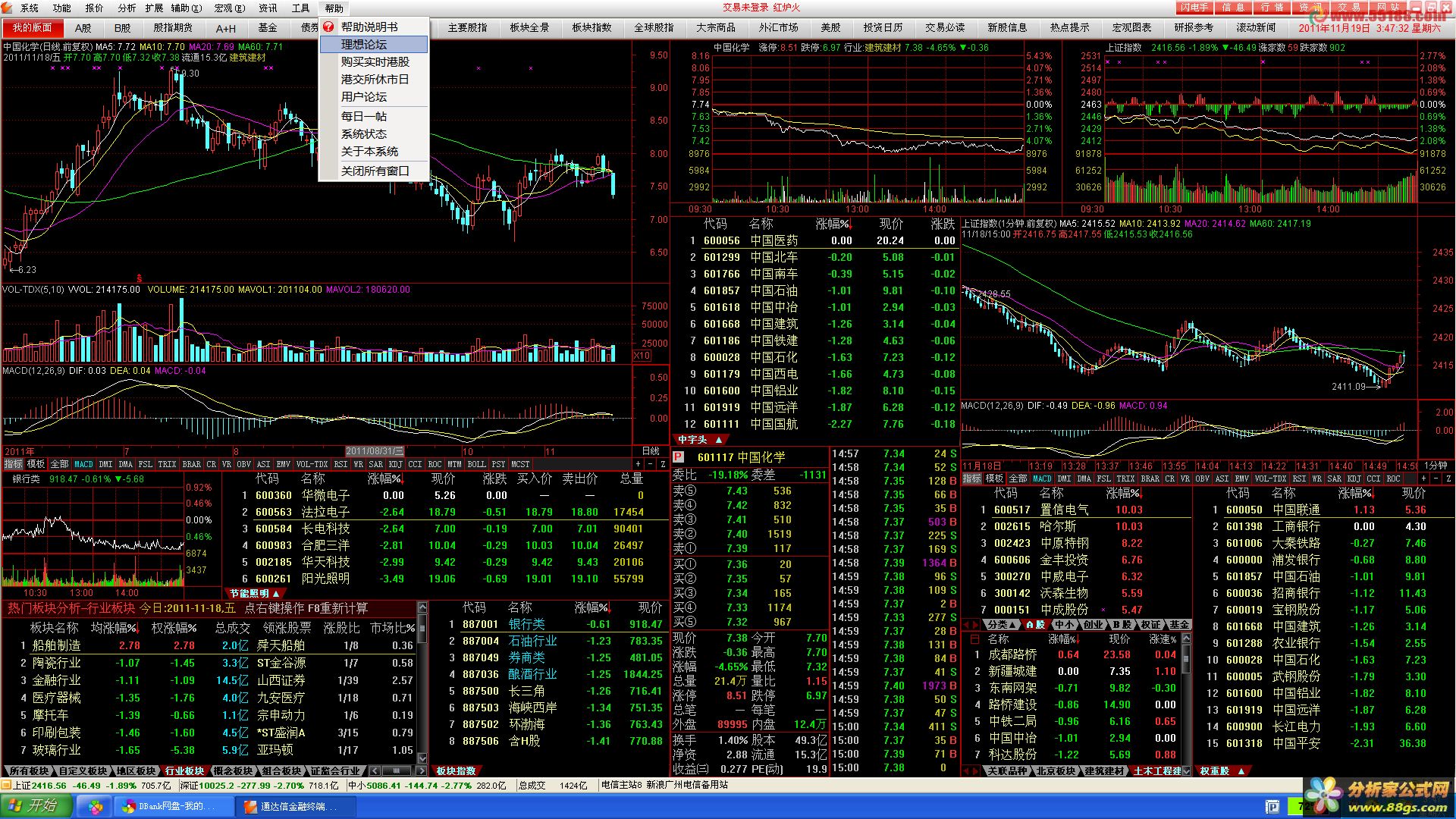Open the 日线 period selector on the daily chart
1456x819 pixels.
coord(651,452)
